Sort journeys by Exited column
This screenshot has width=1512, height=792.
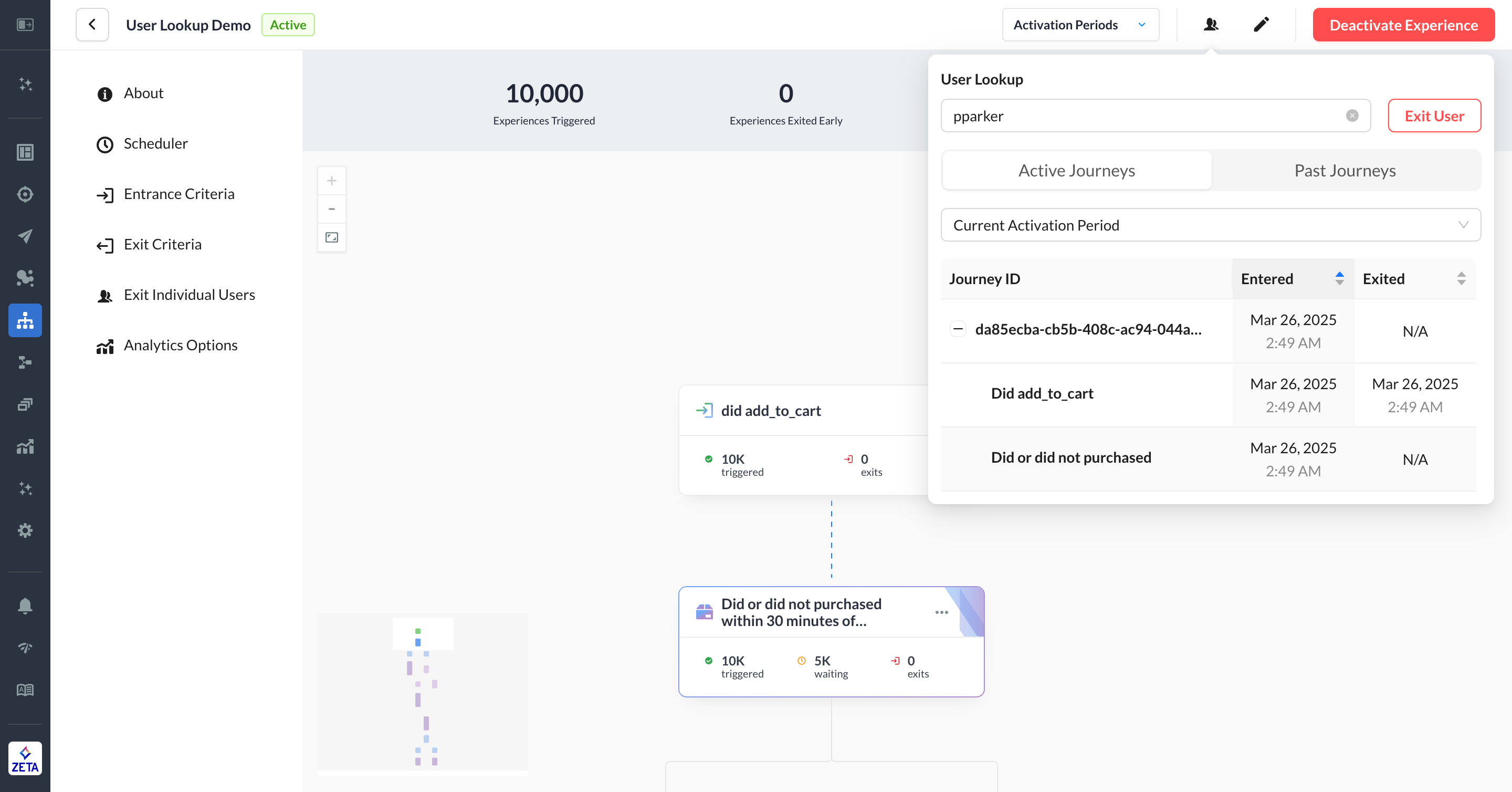[1461, 278]
